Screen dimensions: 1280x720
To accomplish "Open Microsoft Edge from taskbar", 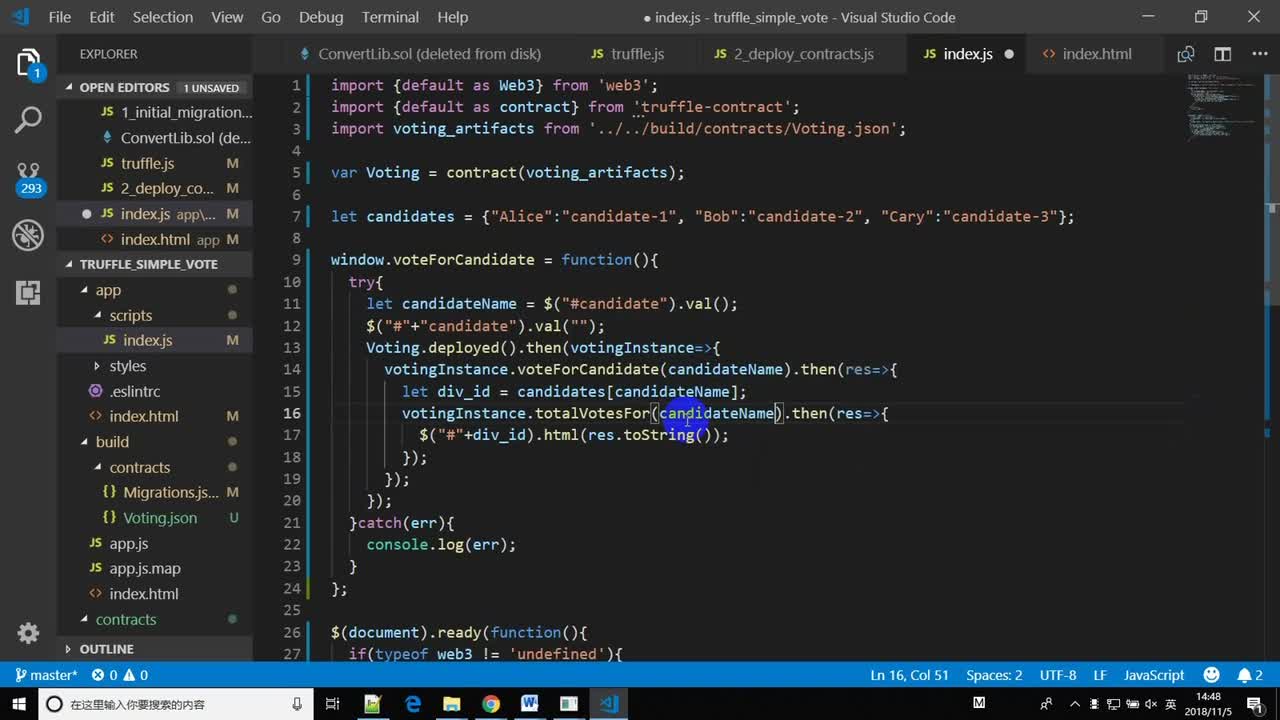I will (412, 704).
